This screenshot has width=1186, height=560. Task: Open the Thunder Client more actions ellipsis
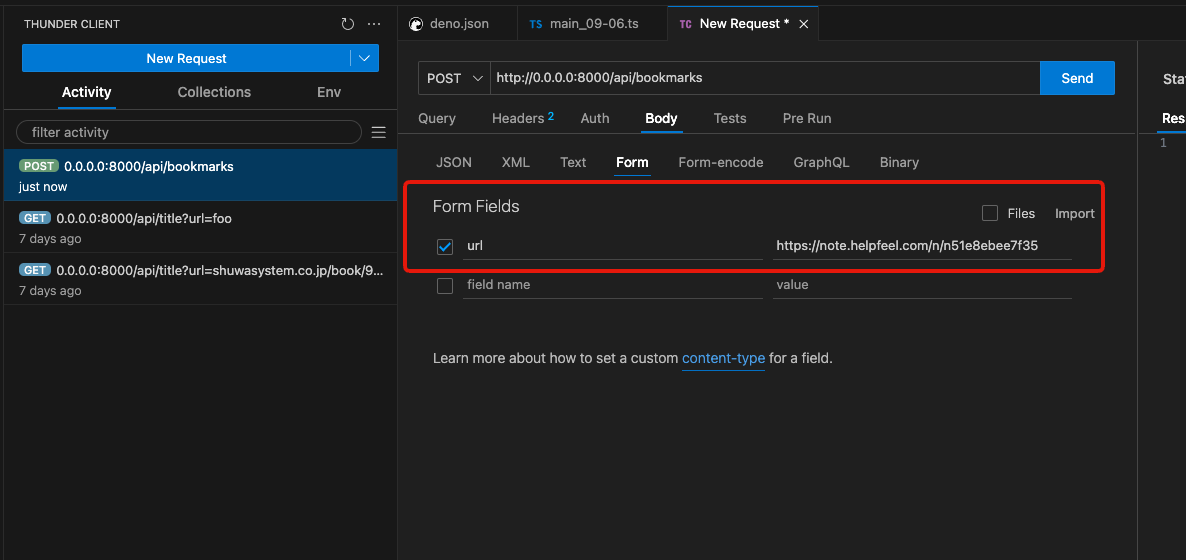374,24
